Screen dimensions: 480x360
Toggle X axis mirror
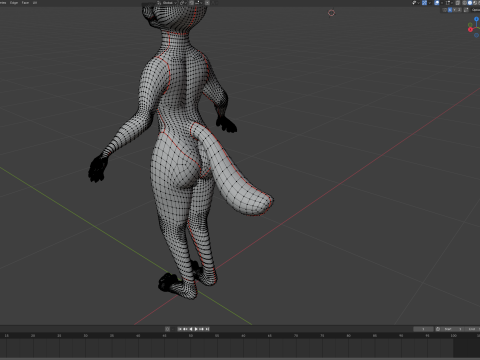450,10
